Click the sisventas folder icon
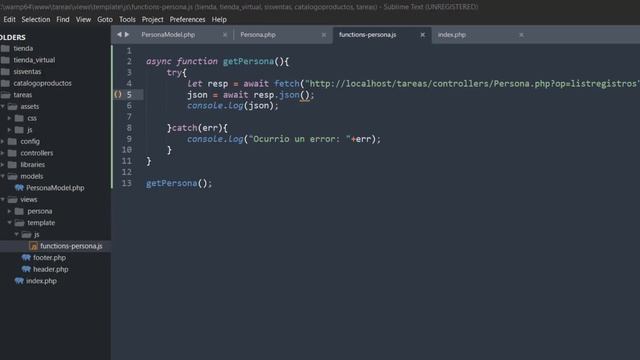The height and width of the screenshot is (360, 640). pos(5,71)
